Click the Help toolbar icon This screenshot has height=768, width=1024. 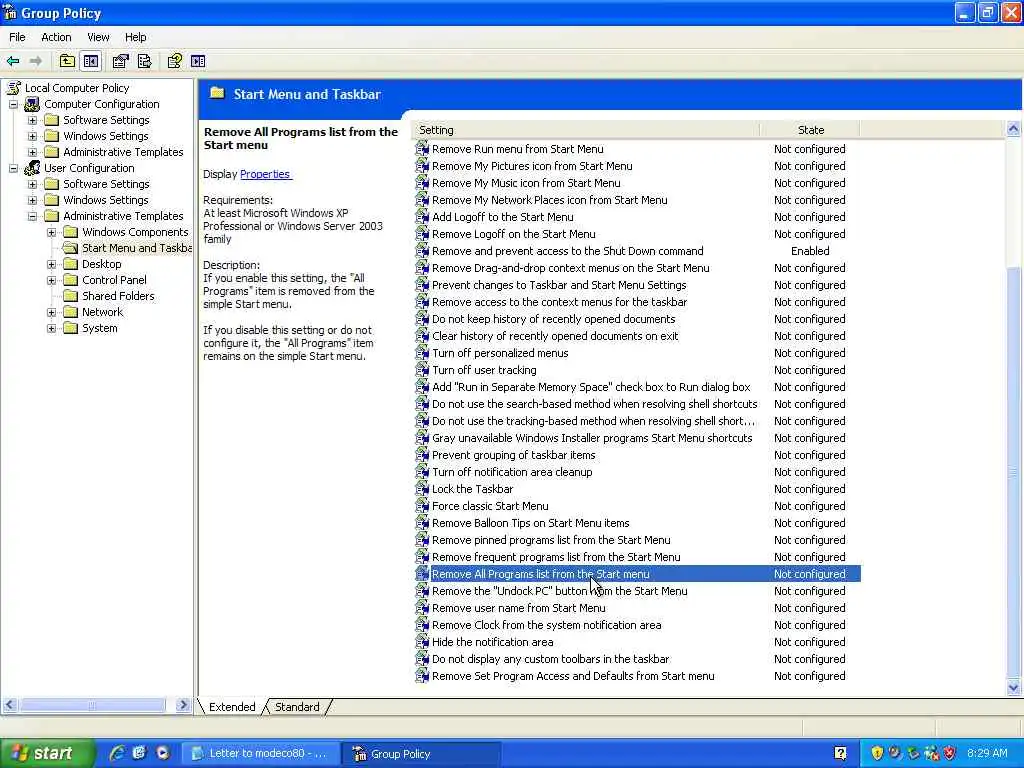click(174, 61)
